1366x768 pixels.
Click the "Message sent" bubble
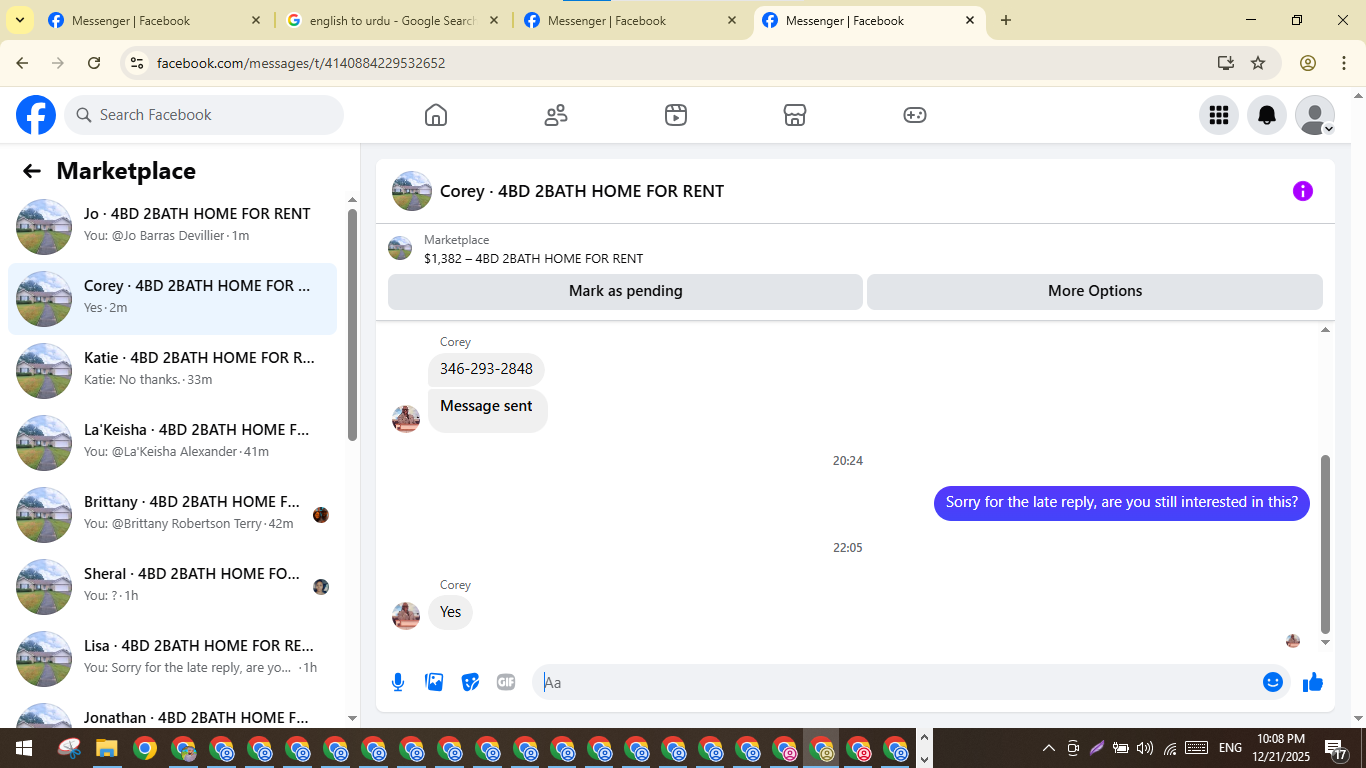point(487,410)
